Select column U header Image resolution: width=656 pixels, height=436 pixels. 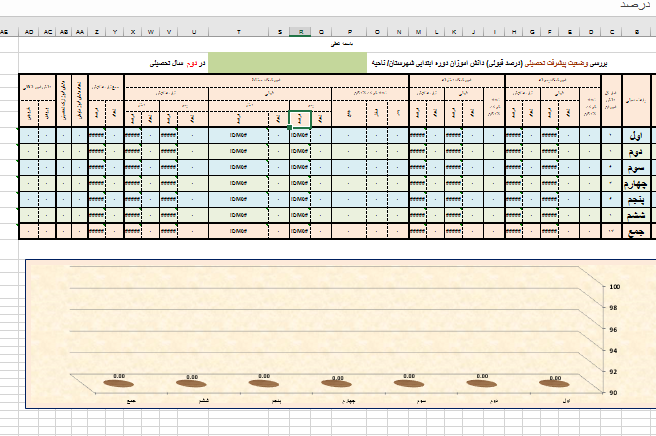coord(181,32)
